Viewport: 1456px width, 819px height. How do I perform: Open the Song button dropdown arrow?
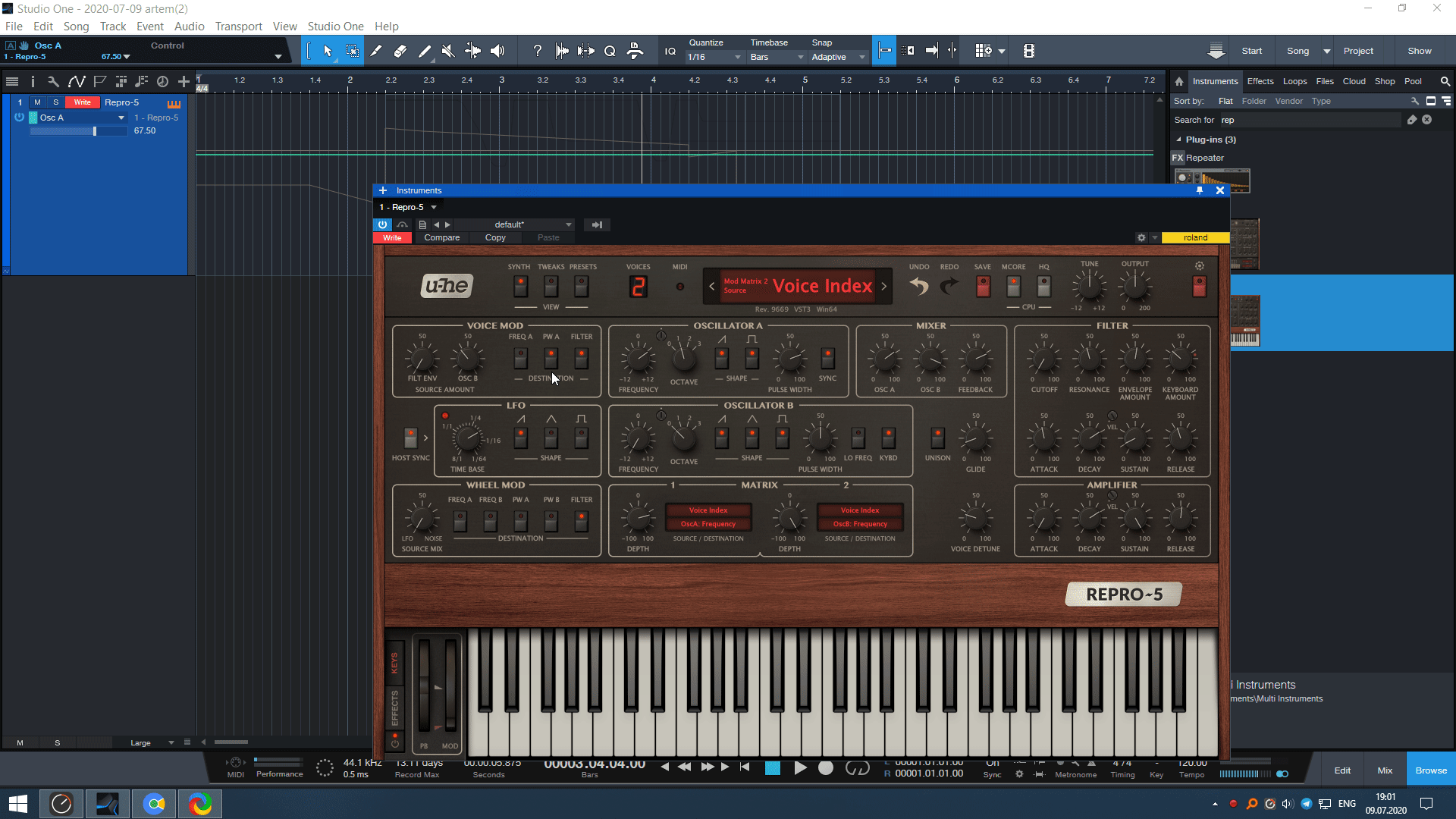(x=1326, y=51)
